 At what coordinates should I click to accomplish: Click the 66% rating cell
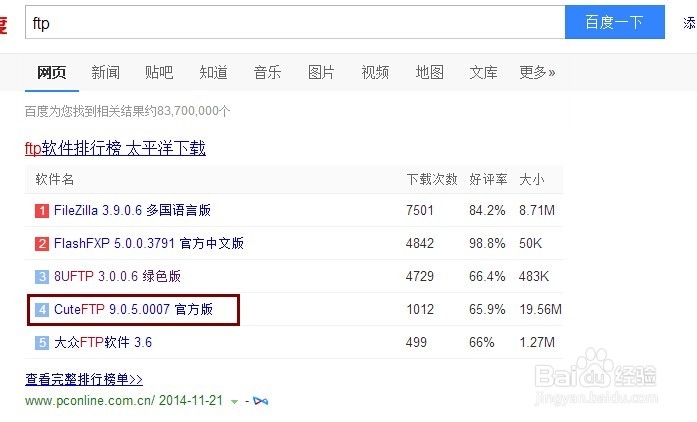481,342
